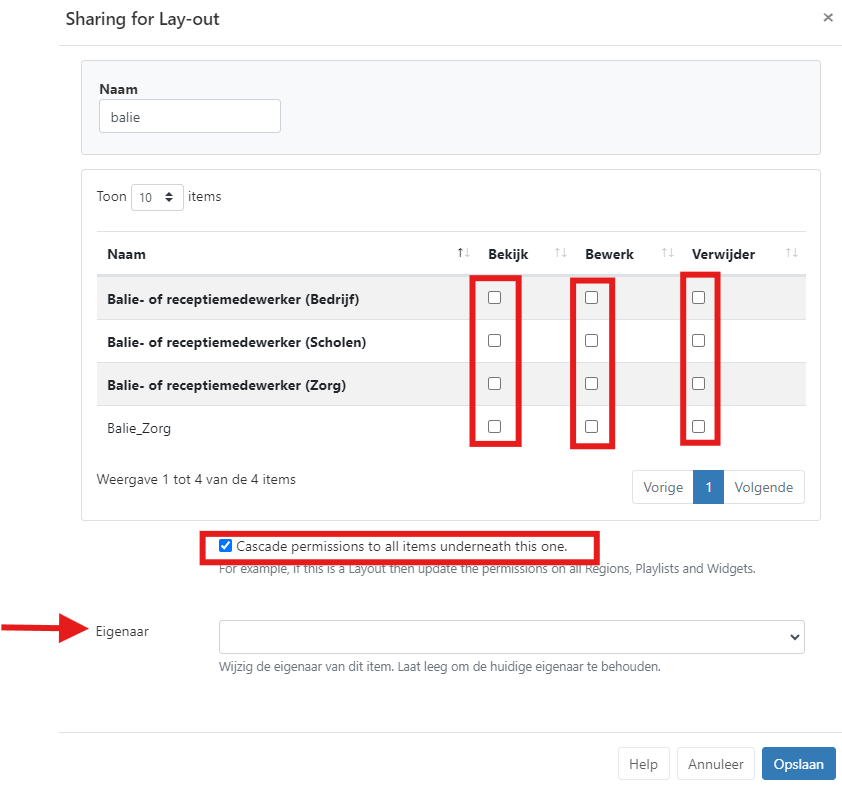Go to Volgende page
Image resolution: width=842 pixels, height=786 pixels.
coord(763,488)
